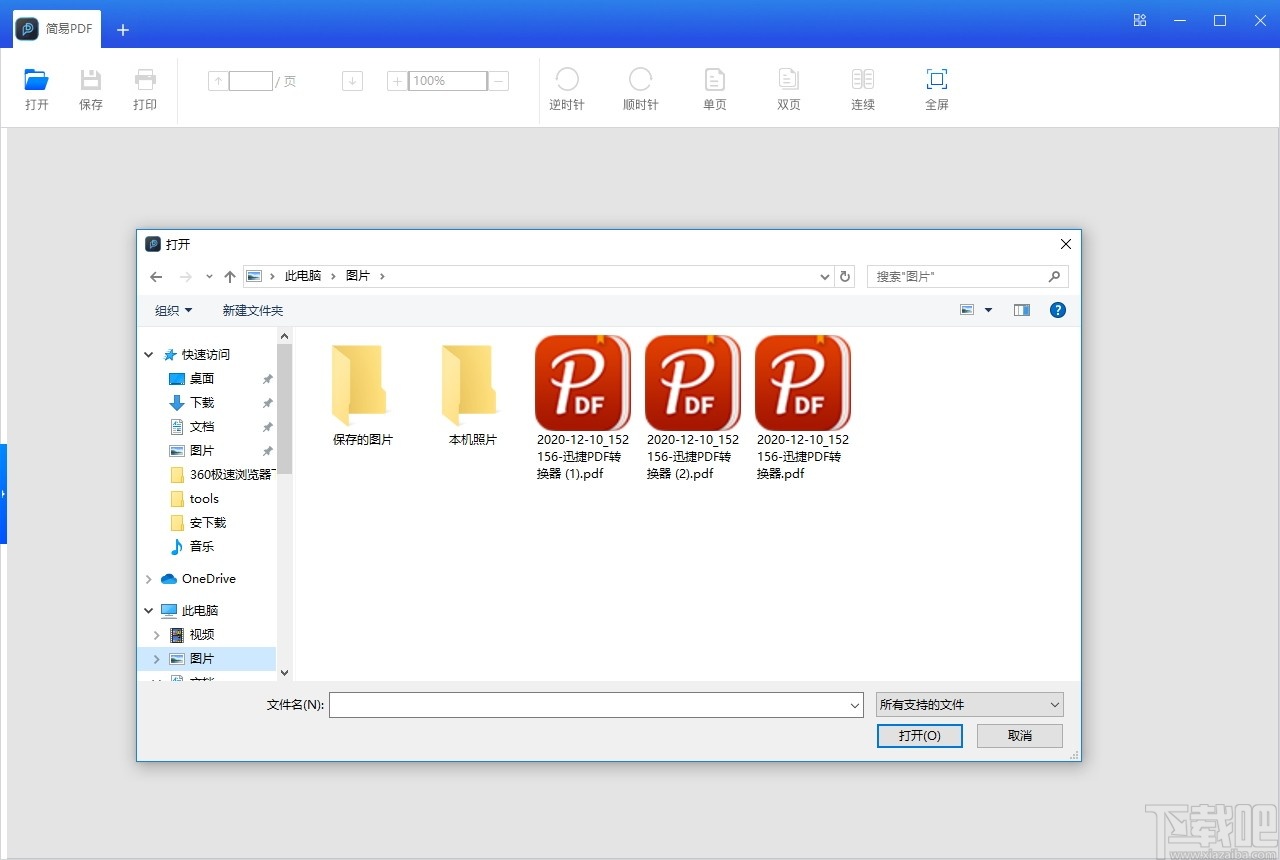Click the back arrow in the dialog
The height and width of the screenshot is (860, 1280).
point(156,277)
